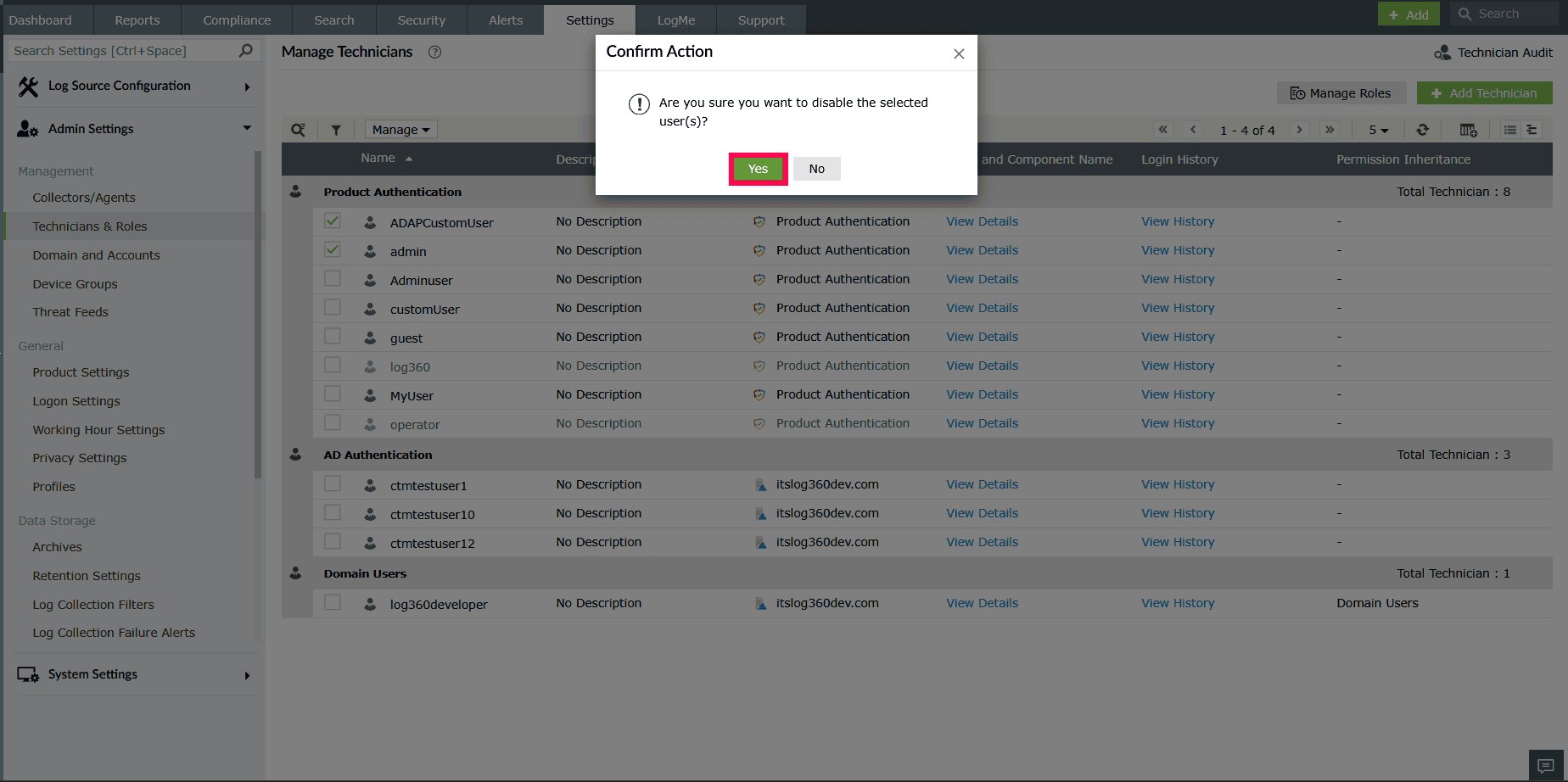Open View History for guest
Viewport: 1568px width, 782px height.
coord(1178,337)
